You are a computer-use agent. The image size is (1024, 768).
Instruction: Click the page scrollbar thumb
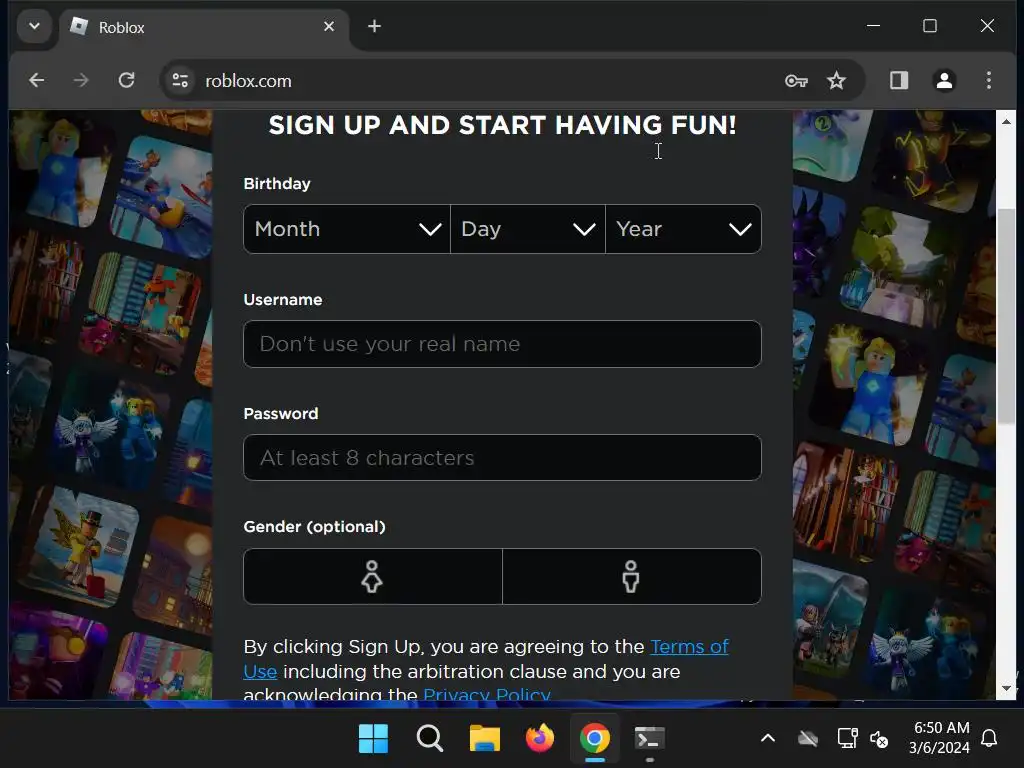point(1006,316)
